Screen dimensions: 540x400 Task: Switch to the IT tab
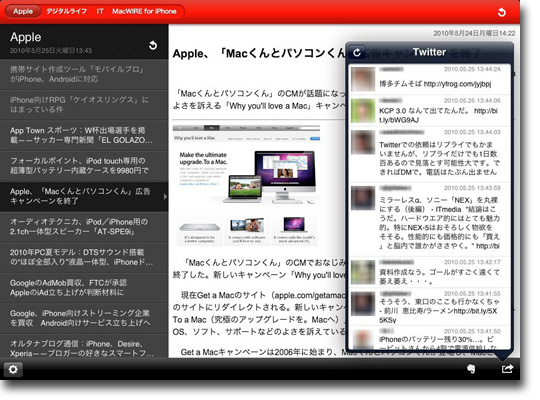tap(100, 11)
